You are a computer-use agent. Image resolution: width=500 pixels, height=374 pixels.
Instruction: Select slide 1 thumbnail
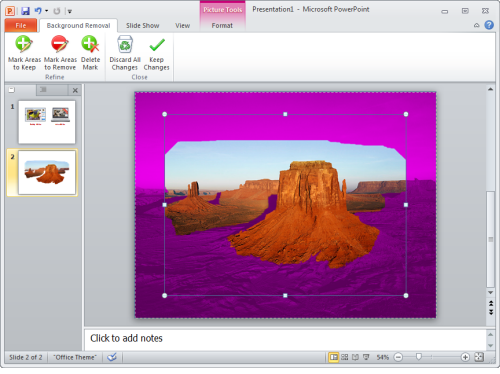[x=47, y=122]
